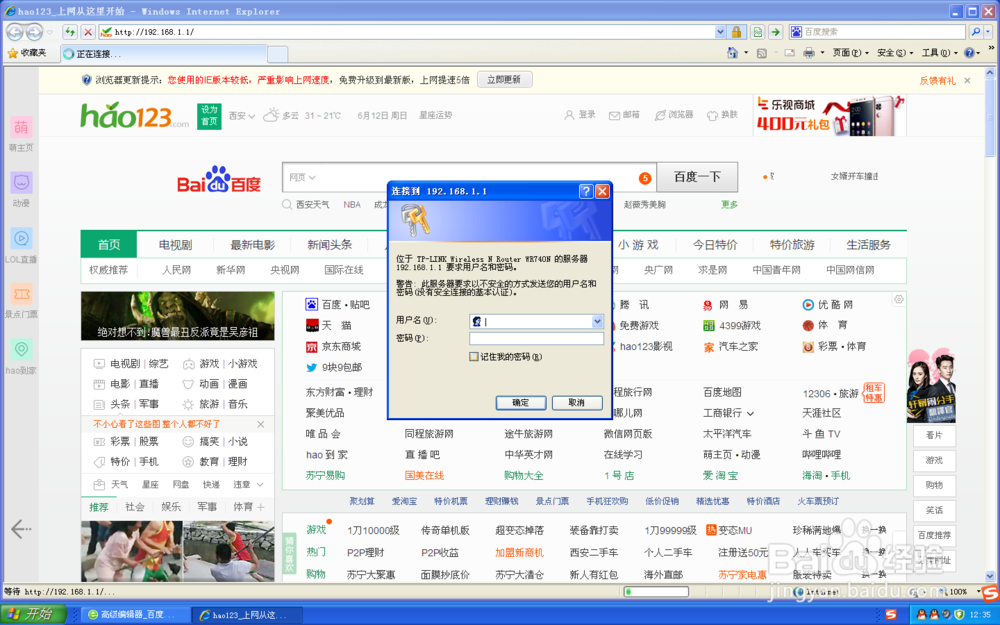
Task: Open the Favorites star button
Action: [x=27, y=53]
